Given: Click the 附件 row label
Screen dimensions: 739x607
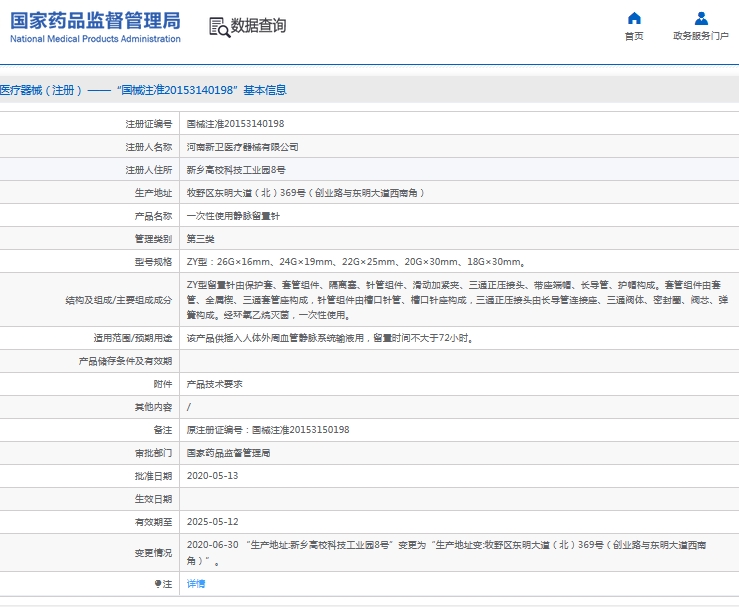Looking at the screenshot, I should click(163, 384).
